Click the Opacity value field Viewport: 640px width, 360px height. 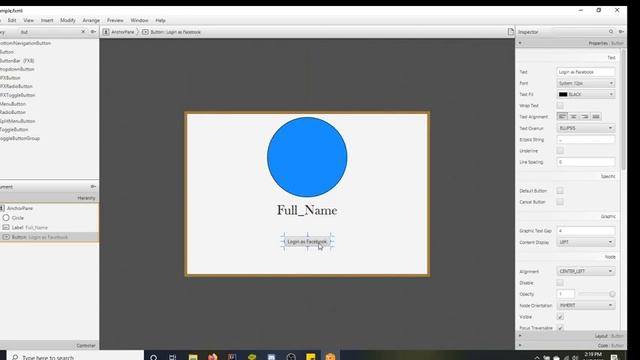[x=566, y=294]
